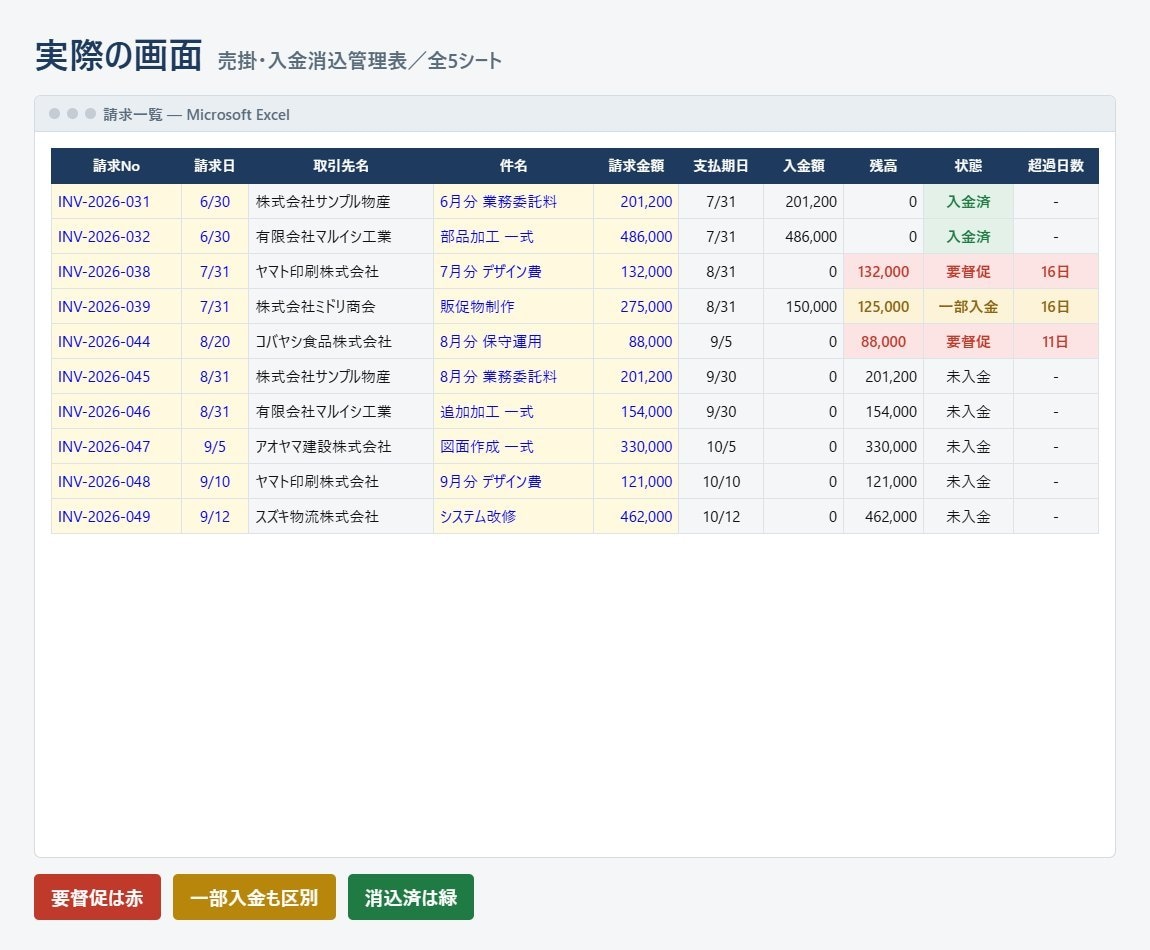The image size is (1150, 950).
Task: Select the 部品加工 一式 subject cell
Action: click(513, 236)
